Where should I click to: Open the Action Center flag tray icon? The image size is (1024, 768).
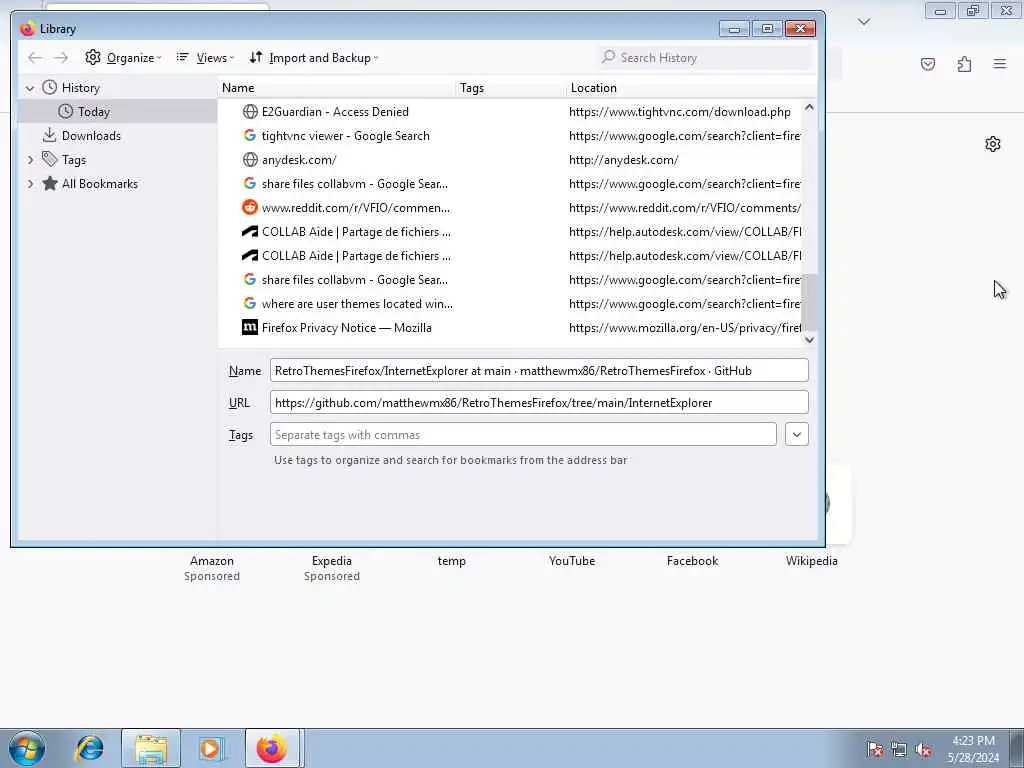874,750
